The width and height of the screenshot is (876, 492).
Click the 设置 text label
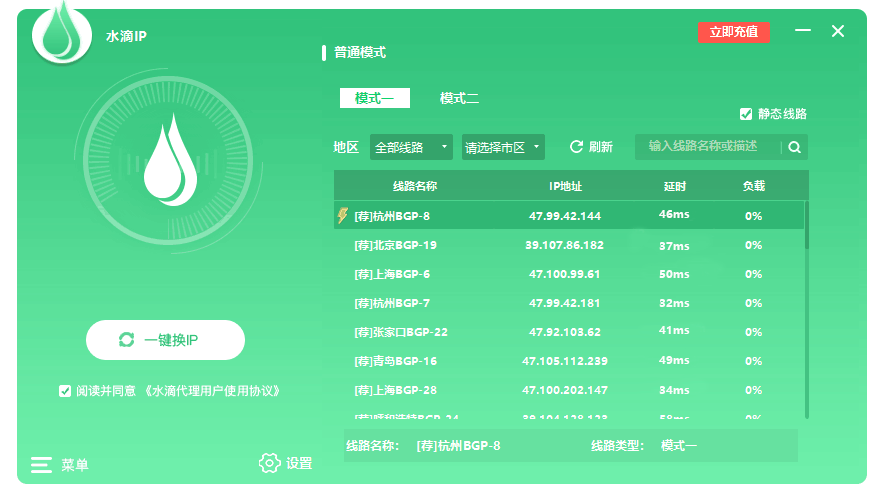click(x=299, y=463)
